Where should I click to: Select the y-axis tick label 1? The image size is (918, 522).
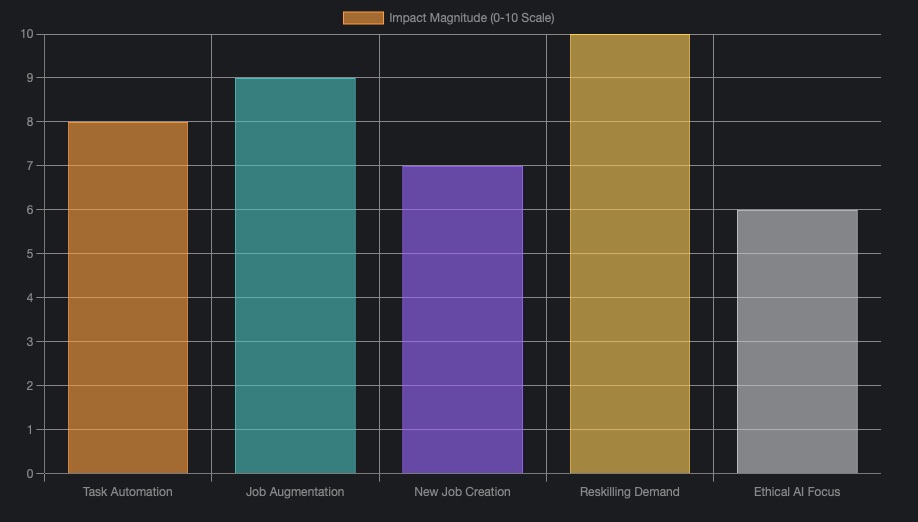pos(29,430)
